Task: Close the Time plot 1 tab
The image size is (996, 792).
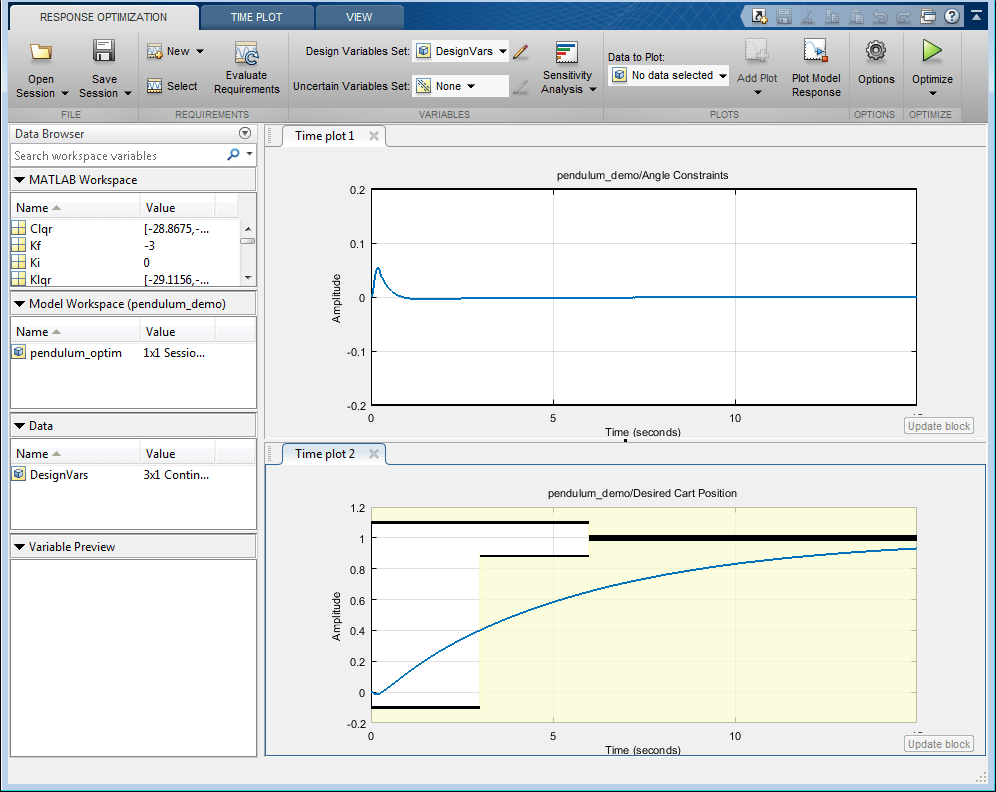Action: [x=374, y=136]
